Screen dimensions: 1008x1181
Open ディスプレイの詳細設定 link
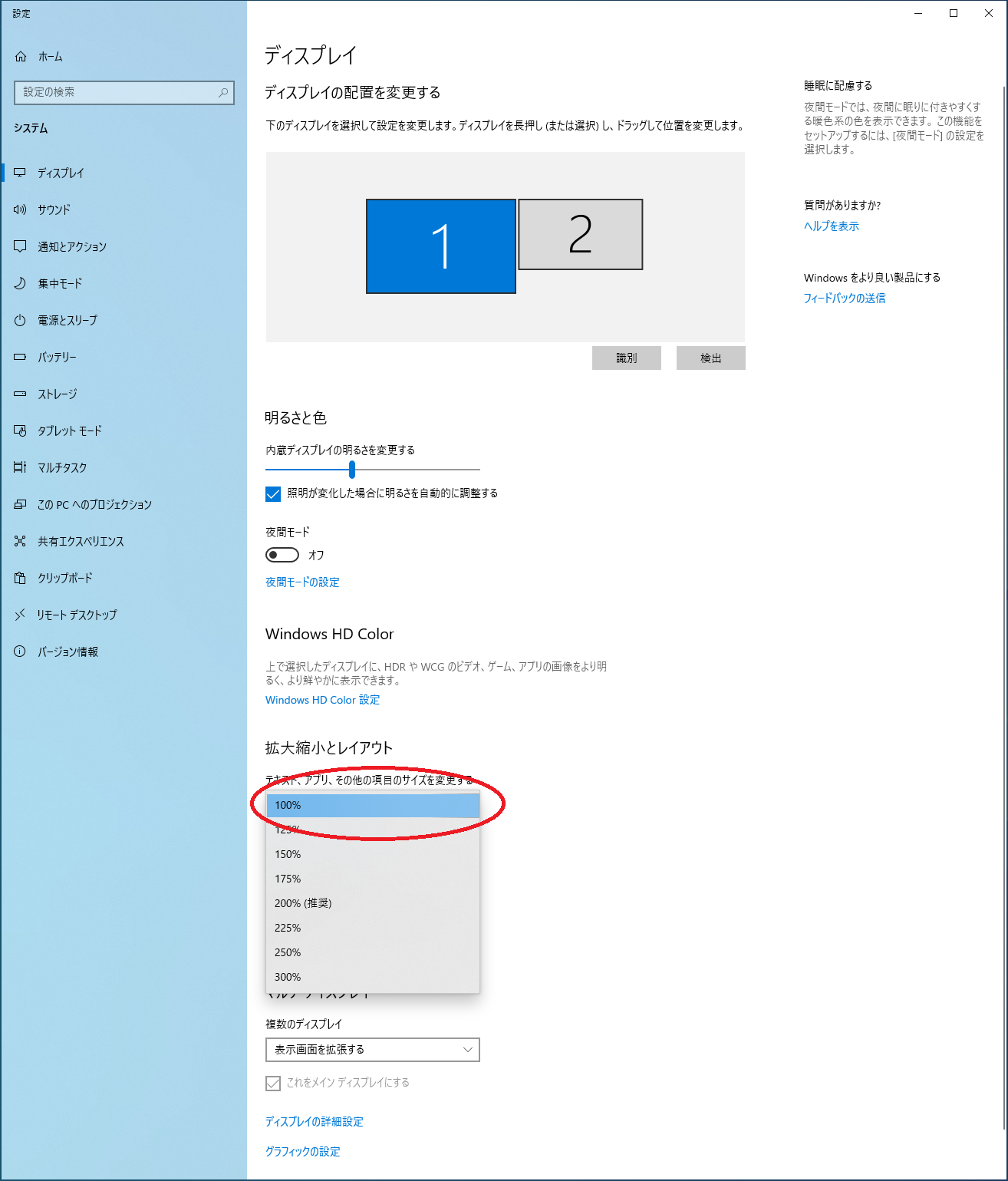pyautogui.click(x=315, y=1122)
